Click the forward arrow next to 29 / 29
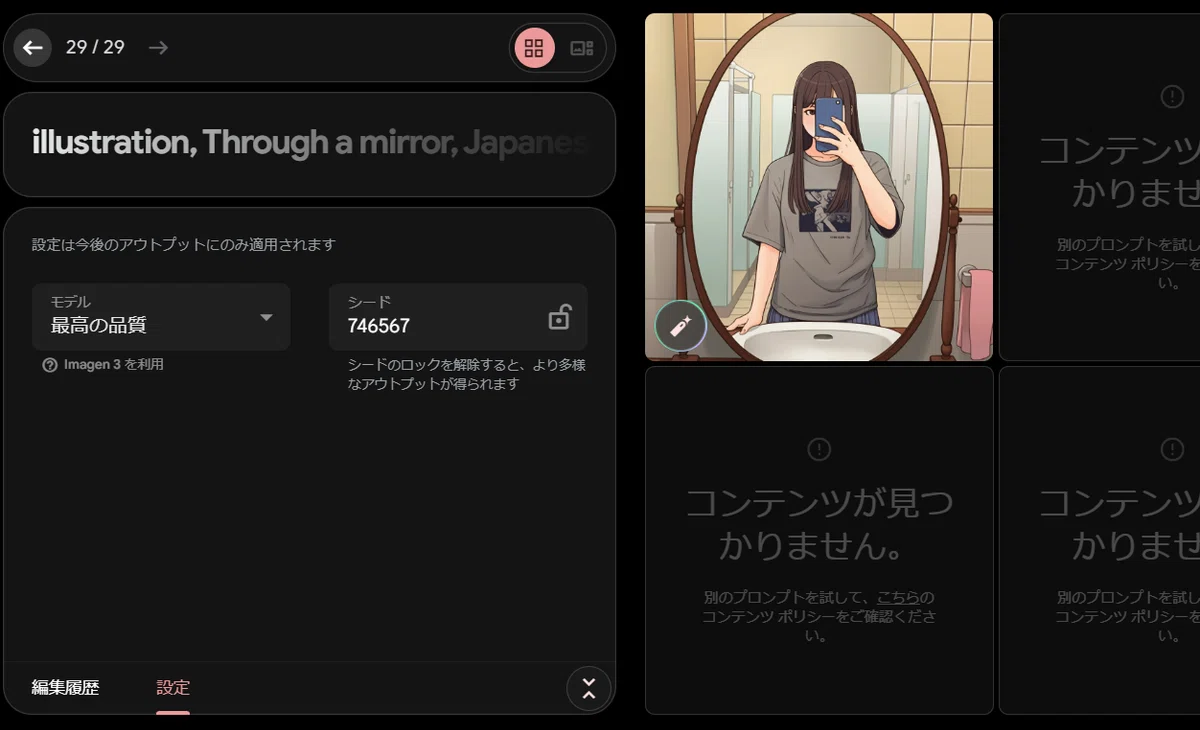 [x=158, y=47]
